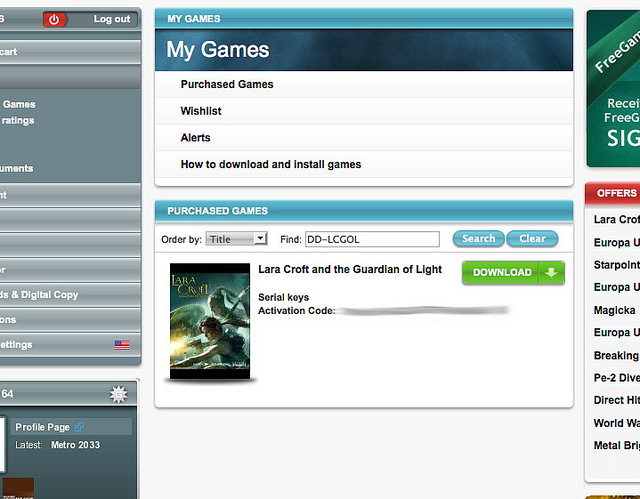The width and height of the screenshot is (640, 499).
Task: Click the Log out text link
Action: [x=111, y=19]
